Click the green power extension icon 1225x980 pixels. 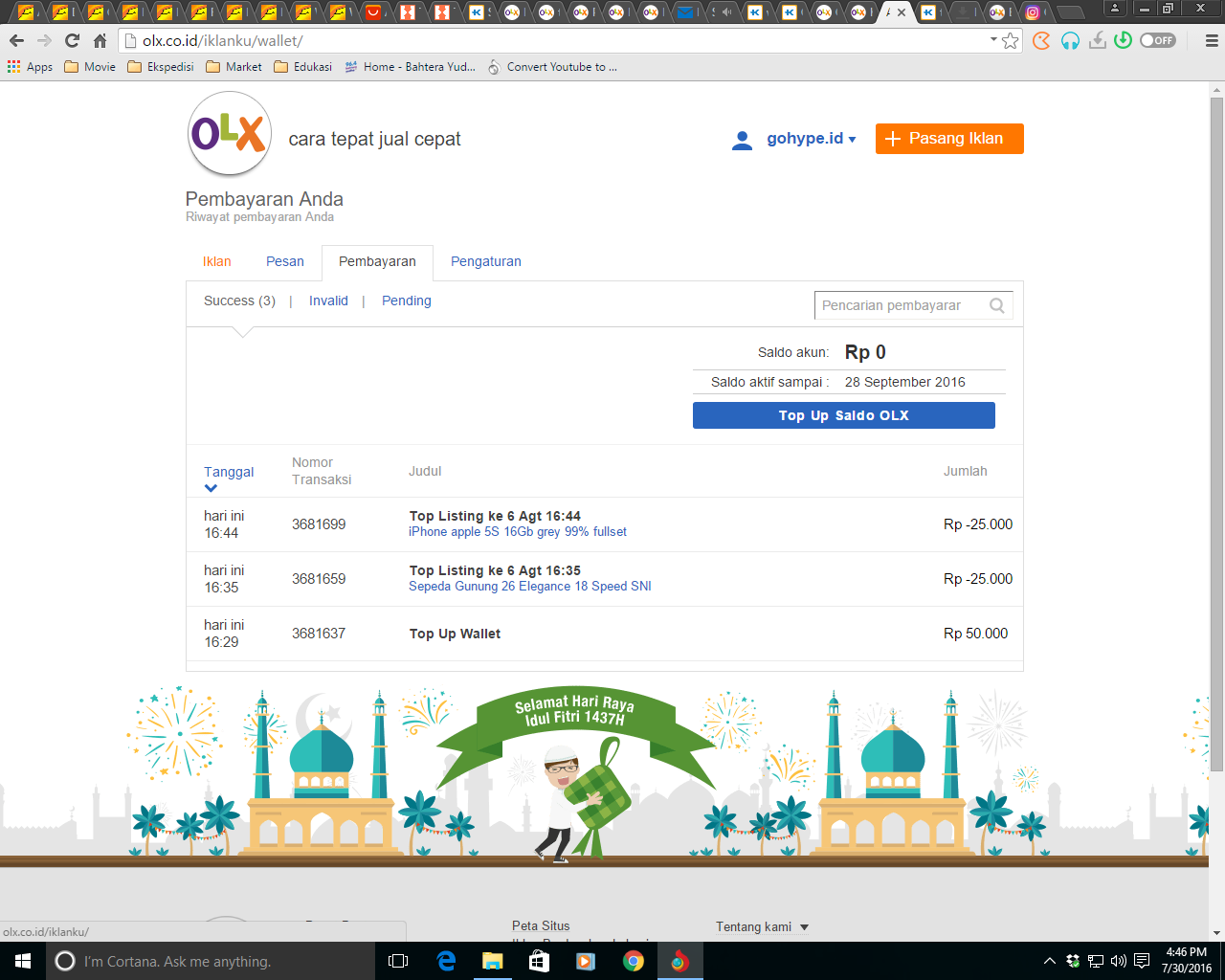coord(1124,40)
